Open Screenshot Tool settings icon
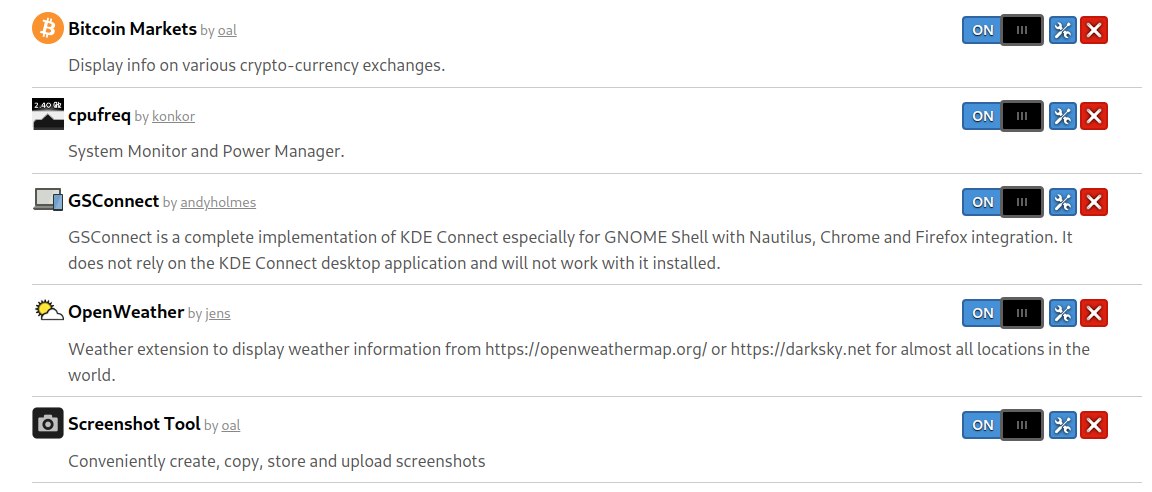Image resolution: width=1152 pixels, height=492 pixels. (1062, 425)
